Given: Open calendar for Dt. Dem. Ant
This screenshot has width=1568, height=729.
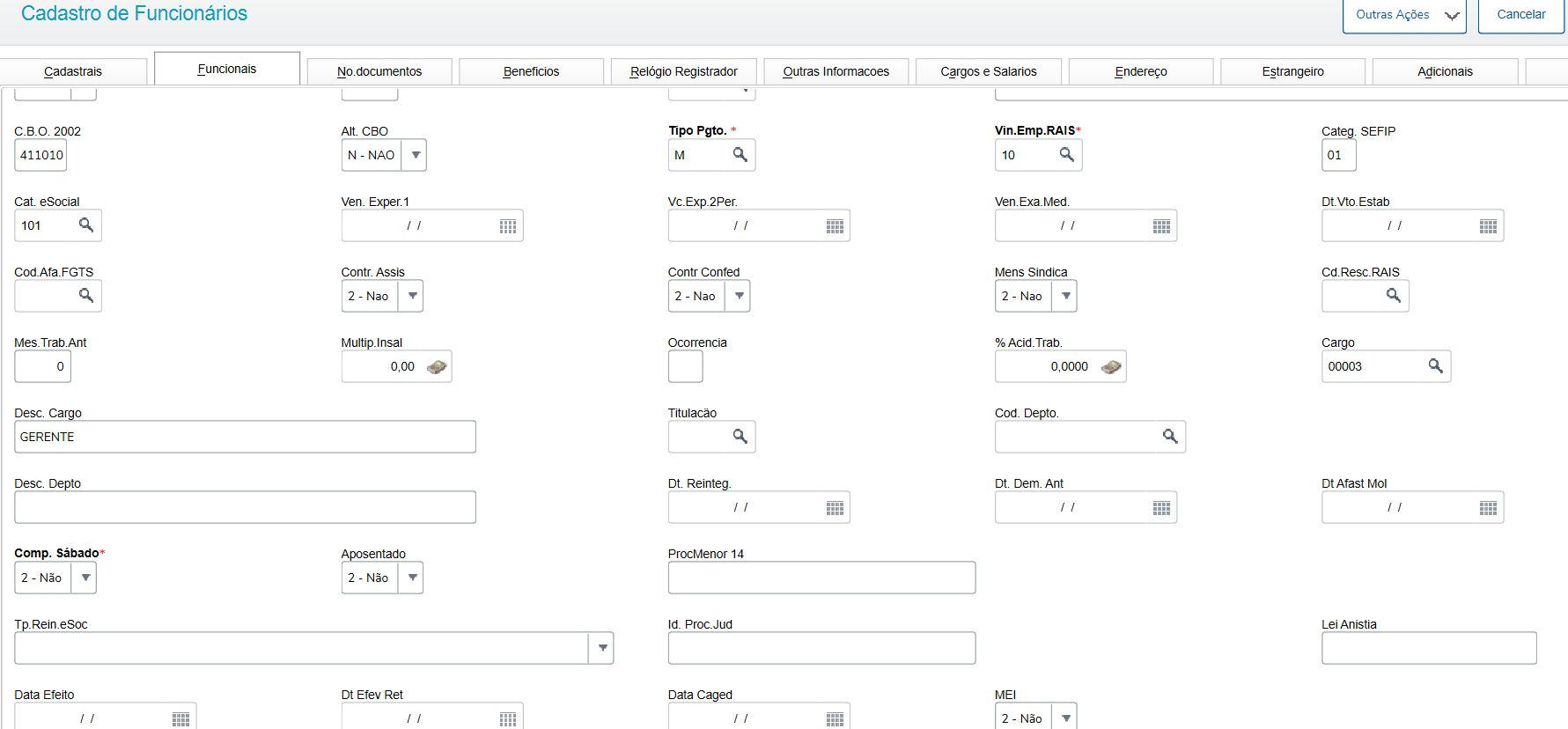Looking at the screenshot, I should coord(1161,508).
